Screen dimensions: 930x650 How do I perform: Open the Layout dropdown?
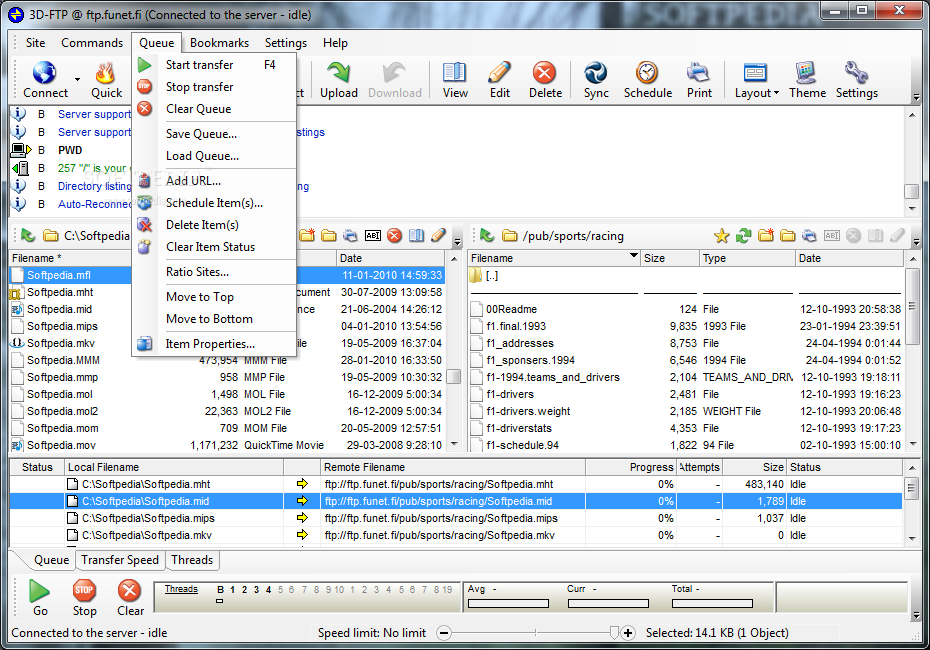pyautogui.click(x=756, y=80)
